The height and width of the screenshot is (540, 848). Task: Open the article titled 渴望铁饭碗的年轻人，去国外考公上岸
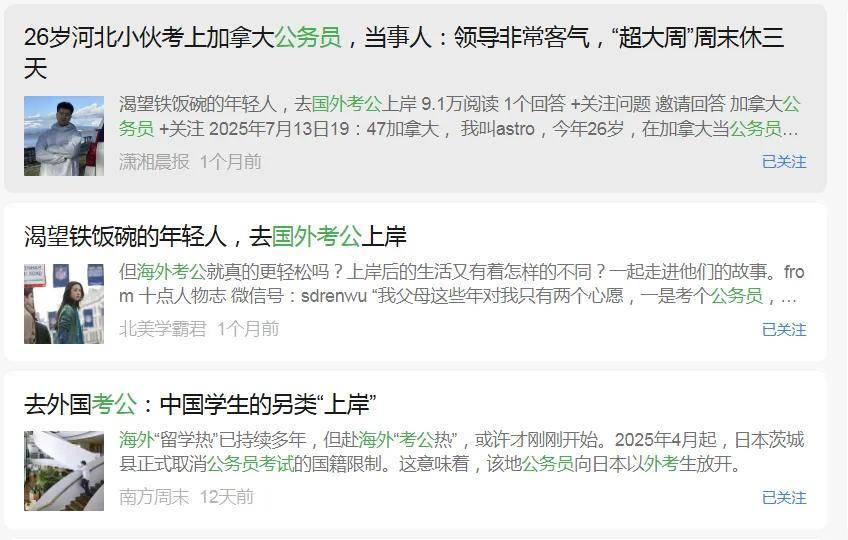pos(215,236)
